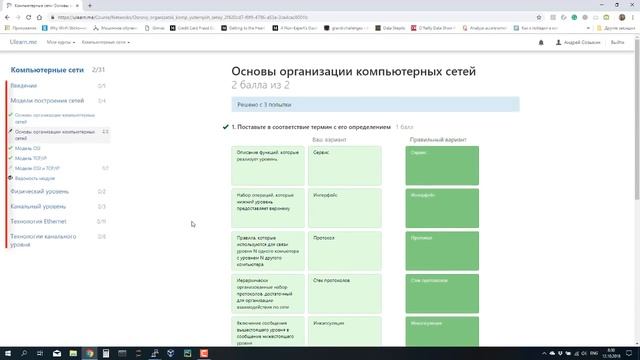
Task: Click the address bar URL
Action: coord(182,17)
